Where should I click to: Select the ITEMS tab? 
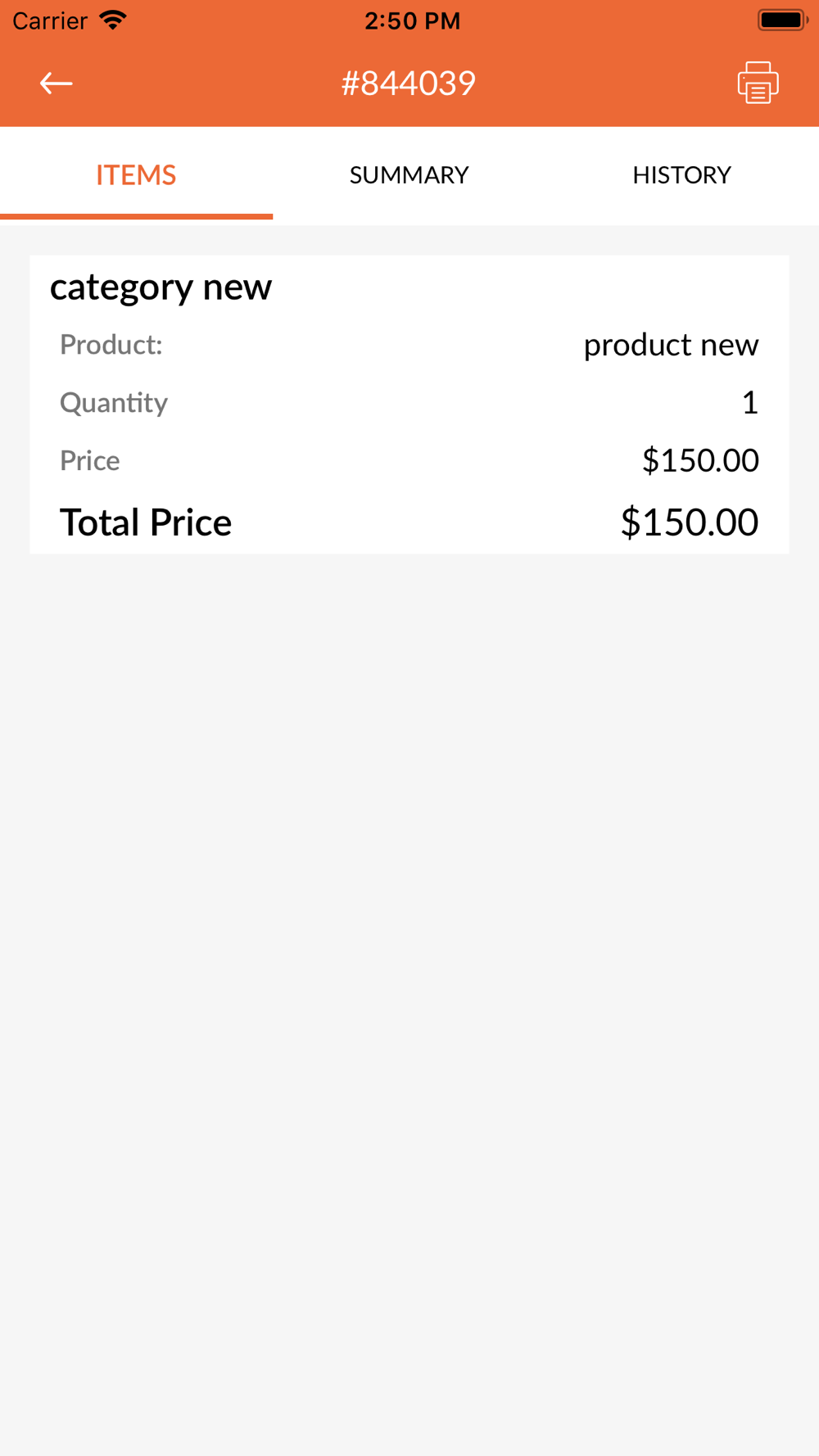point(136,174)
